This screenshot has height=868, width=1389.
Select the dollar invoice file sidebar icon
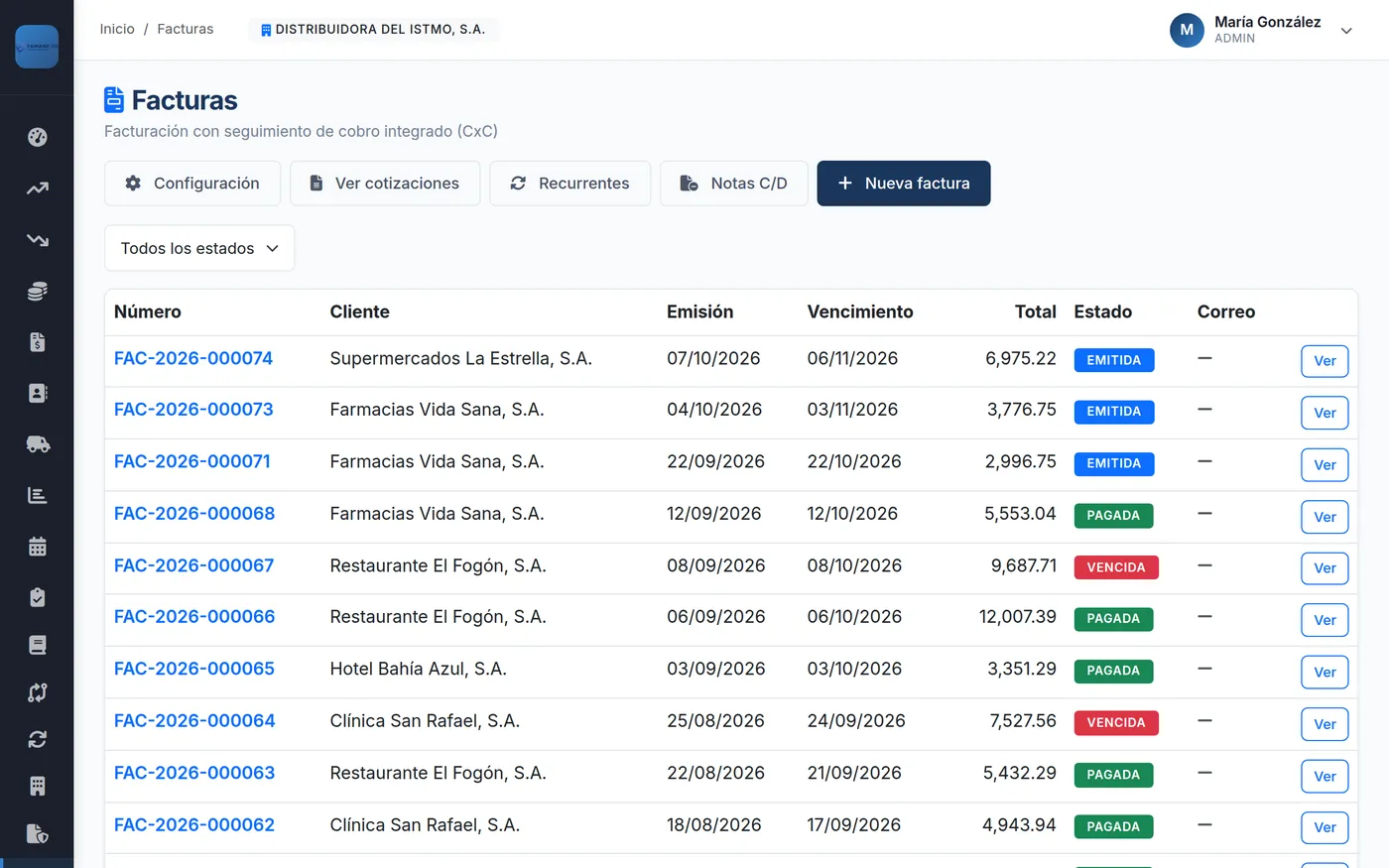pos(38,343)
